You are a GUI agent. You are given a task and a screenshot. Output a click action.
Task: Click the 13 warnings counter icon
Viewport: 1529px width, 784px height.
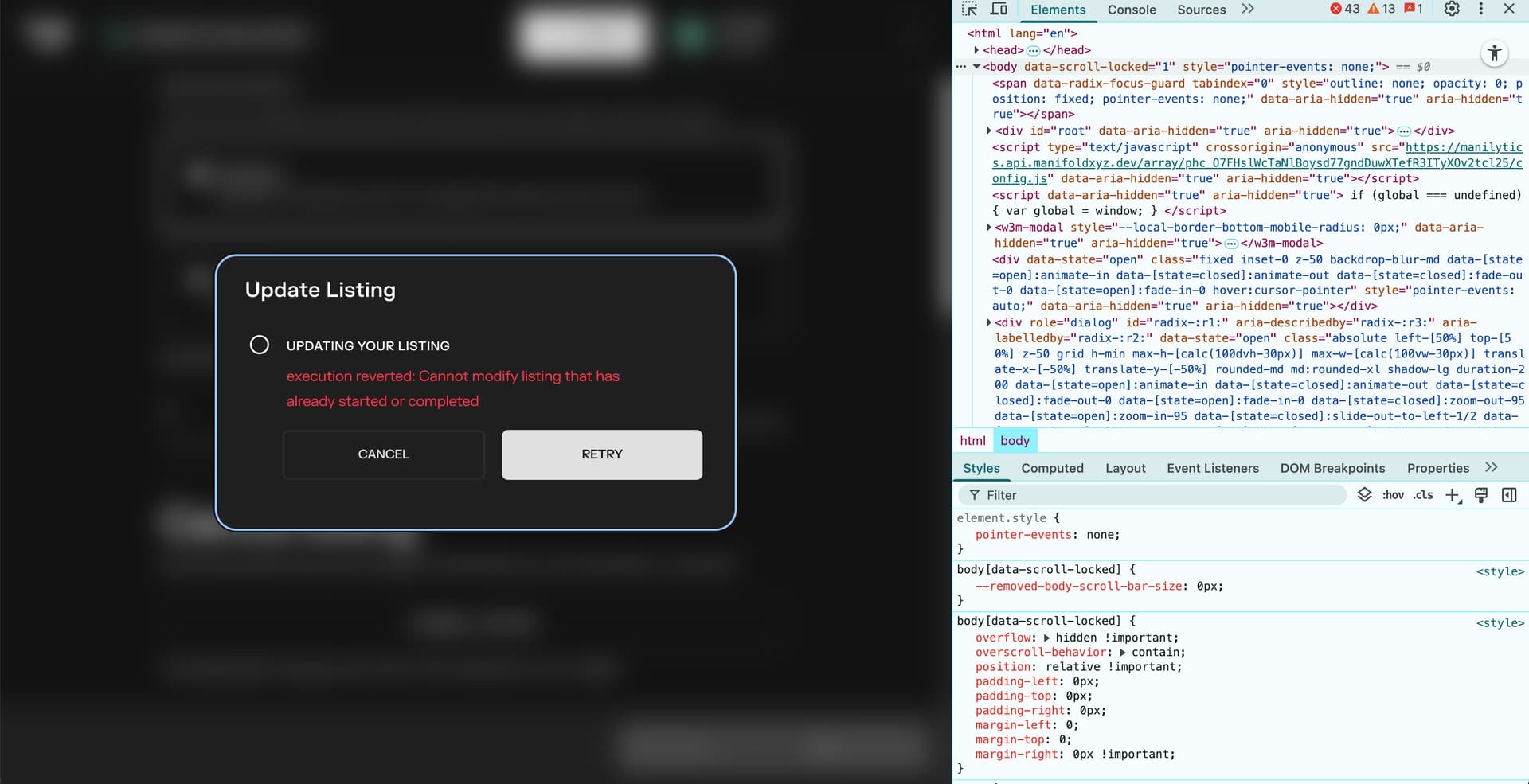1381,9
